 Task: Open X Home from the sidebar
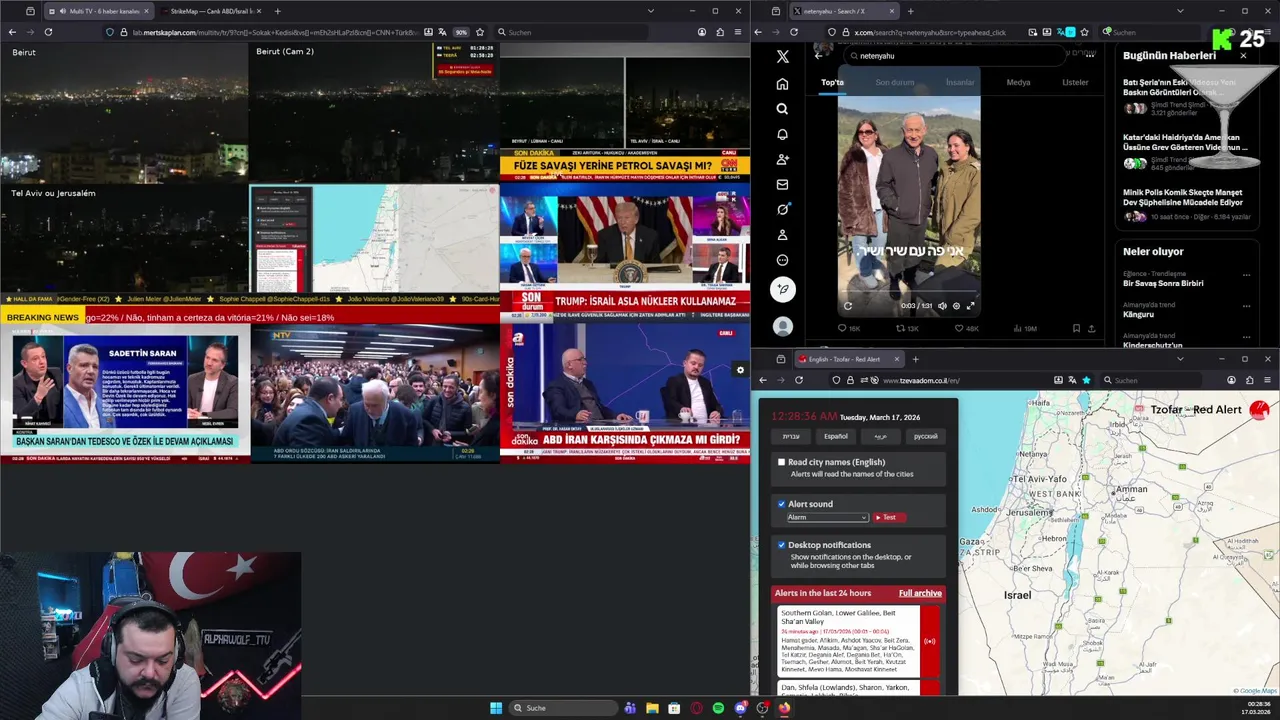[782, 84]
